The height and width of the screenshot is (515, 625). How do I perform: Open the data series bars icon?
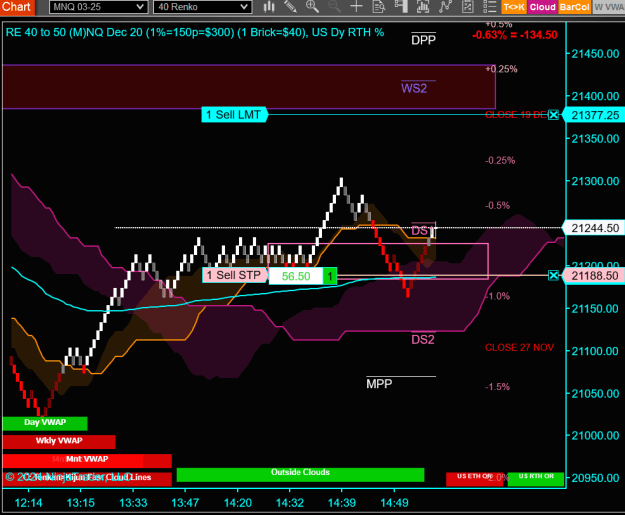(x=423, y=6)
